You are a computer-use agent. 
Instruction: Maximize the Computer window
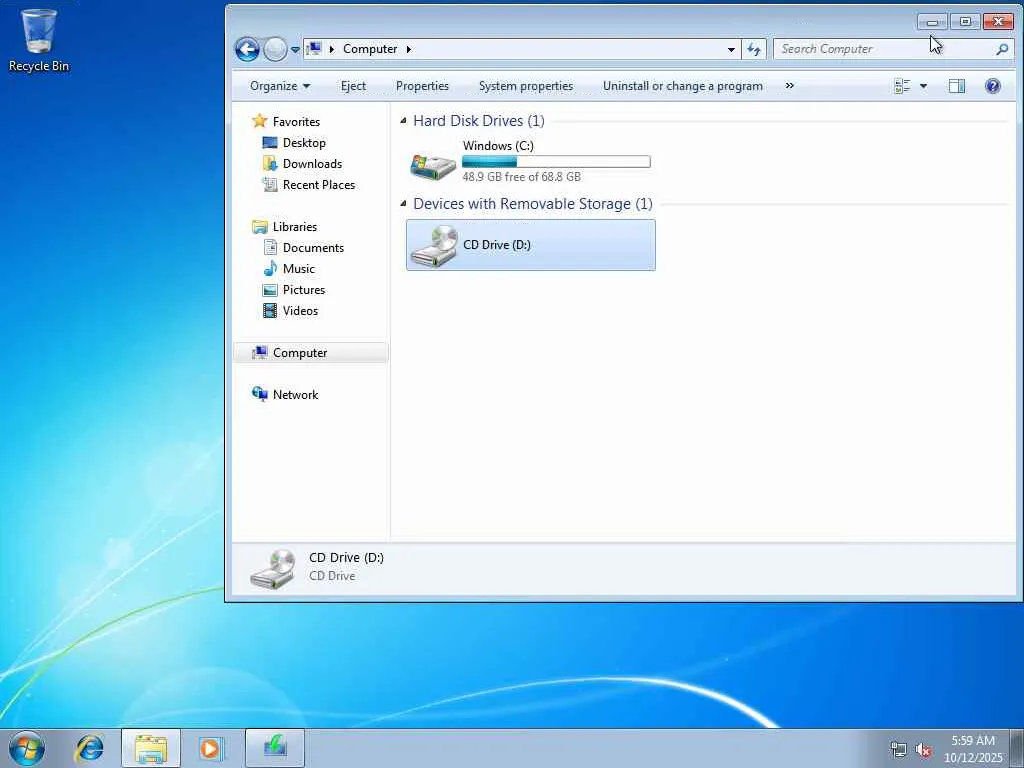tap(965, 22)
